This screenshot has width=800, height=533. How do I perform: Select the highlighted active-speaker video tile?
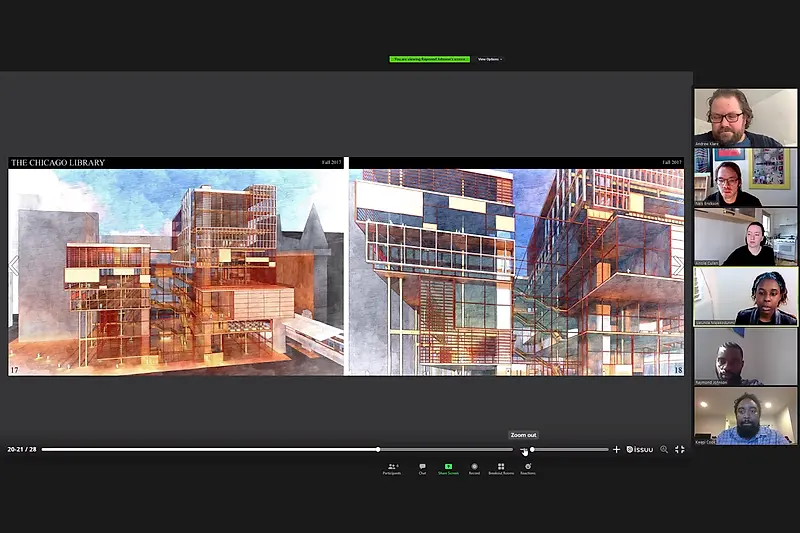(x=745, y=296)
